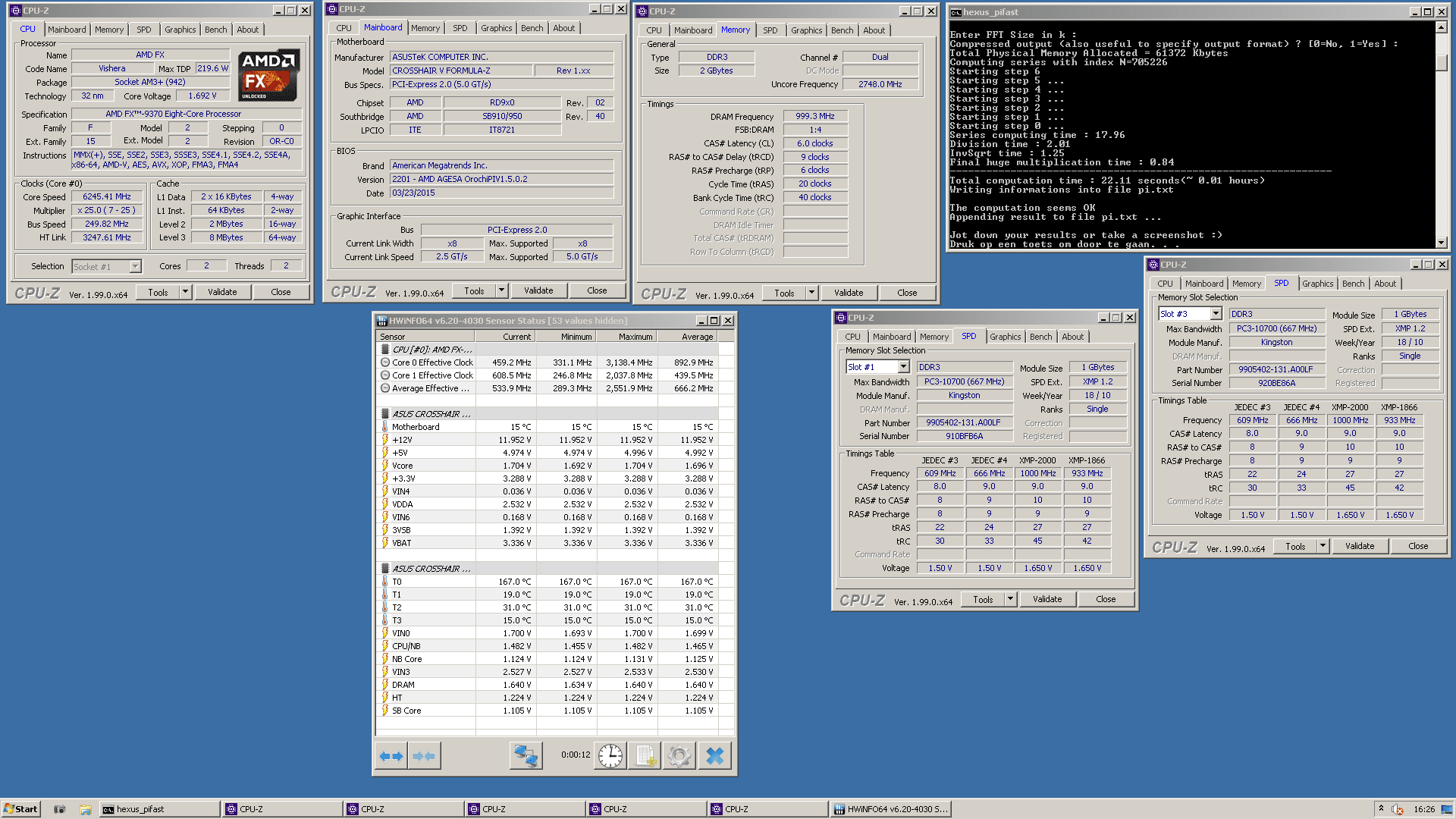Switch to hexus_pifast from the taskbar
This screenshot has height=819, width=1456.
coord(160,809)
